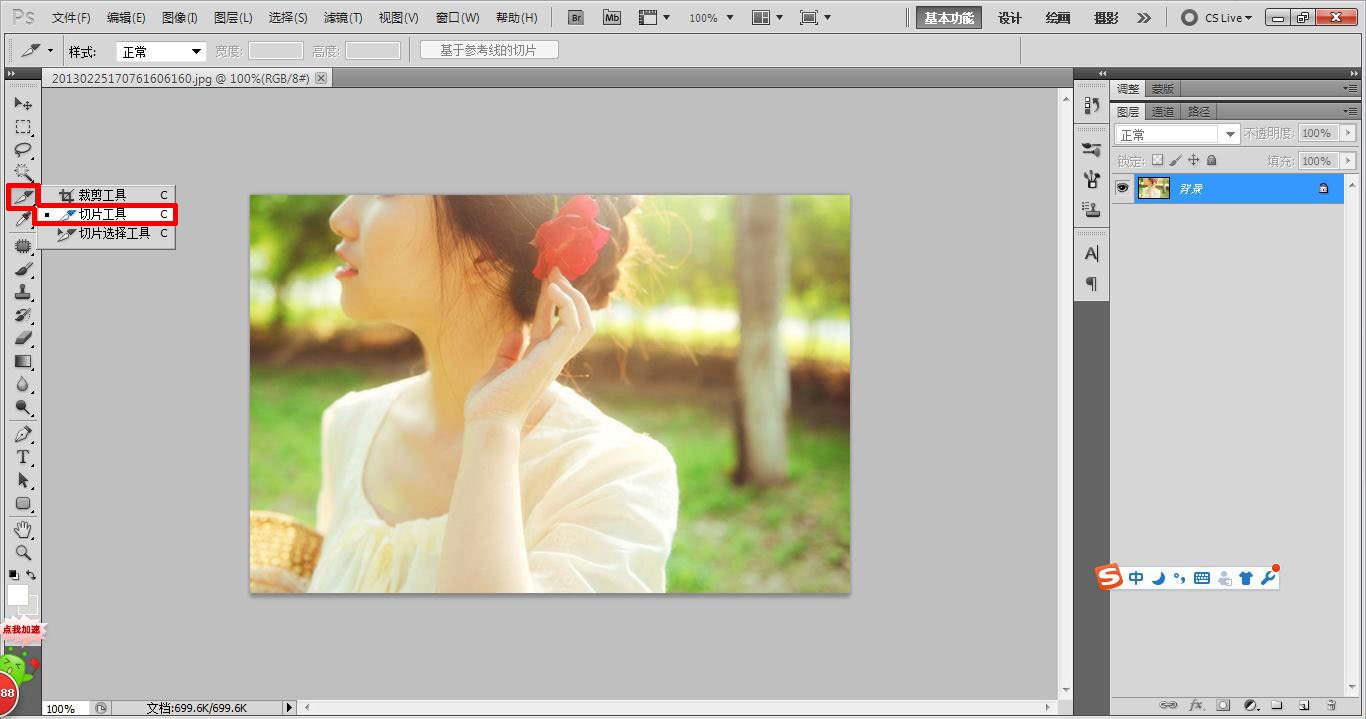
Task: Select the Clone Stamp tool
Action: pyautogui.click(x=23, y=292)
